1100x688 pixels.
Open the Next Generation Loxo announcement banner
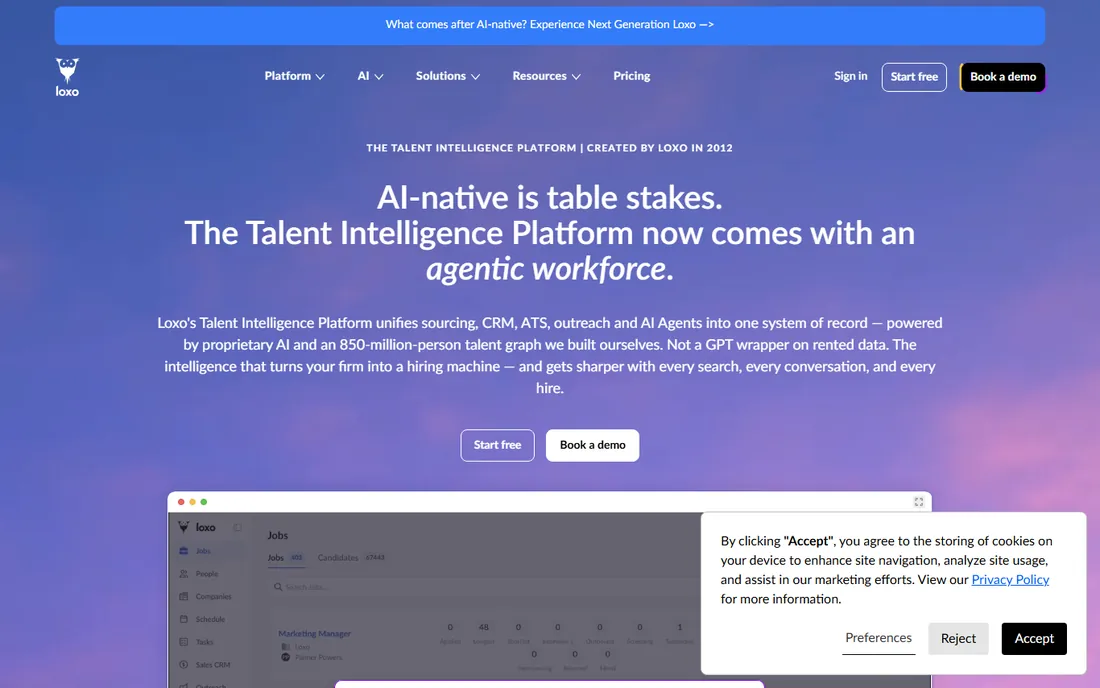(x=550, y=25)
